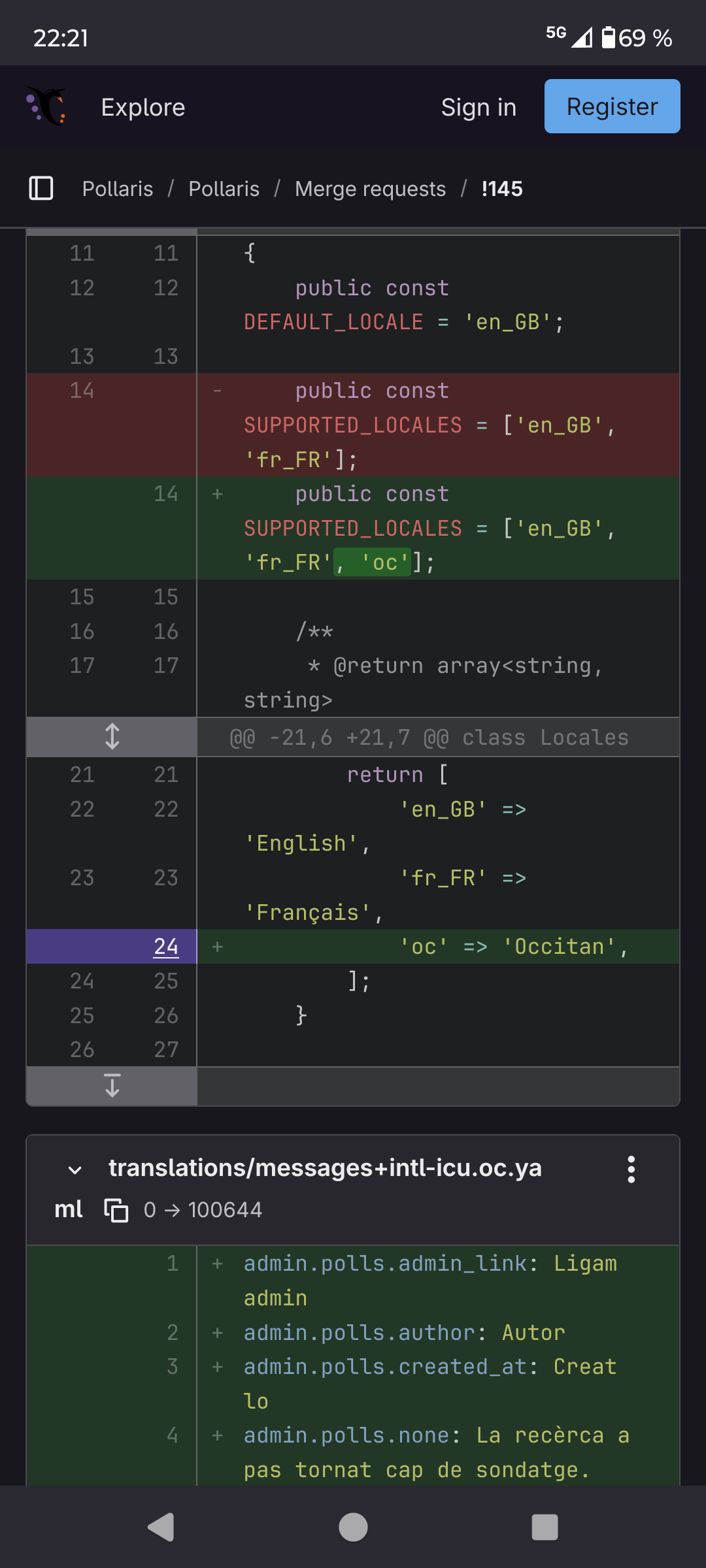706x1568 pixels.
Task: Select highlighted new line number 24
Action: (x=166, y=946)
